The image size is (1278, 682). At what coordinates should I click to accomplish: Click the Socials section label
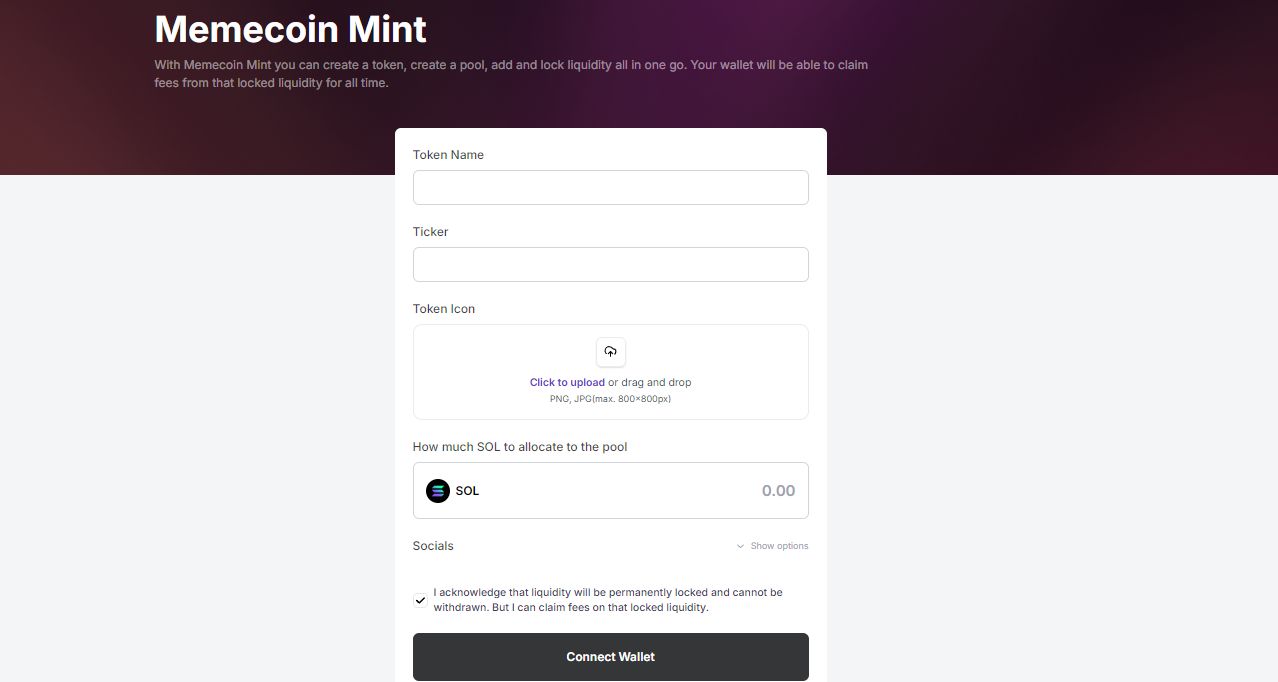[433, 546]
